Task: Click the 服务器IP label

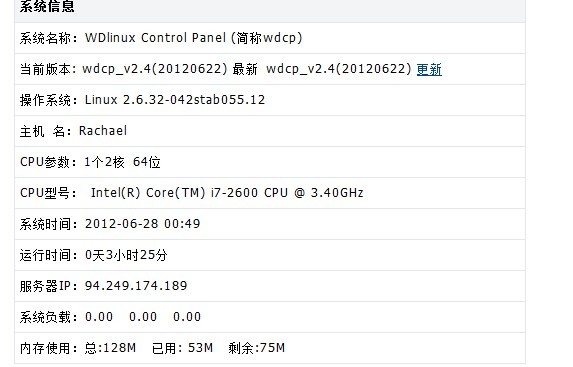Action: (45, 286)
